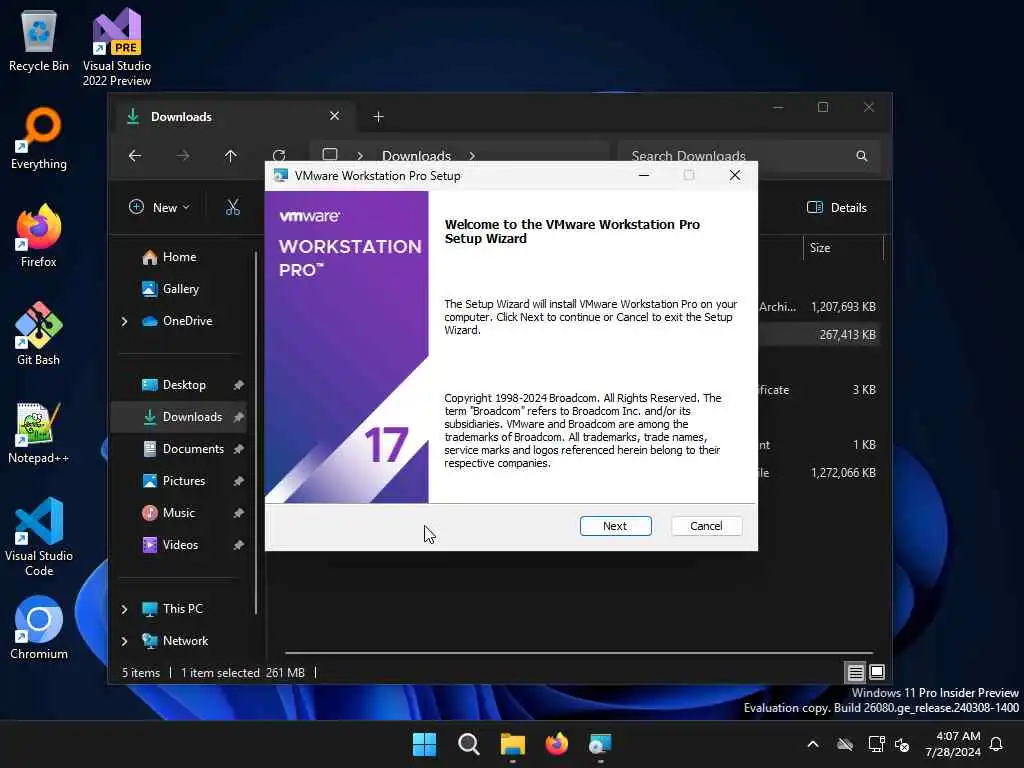
Task: Click the pin icon beside Music
Action: (238, 513)
